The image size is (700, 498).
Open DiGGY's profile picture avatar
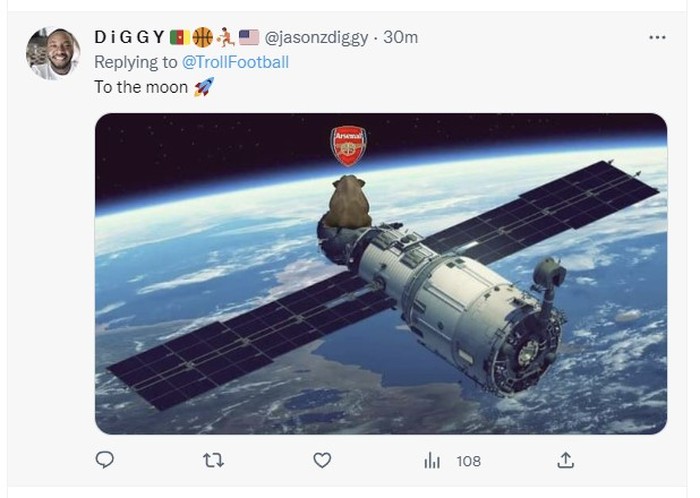point(53,54)
